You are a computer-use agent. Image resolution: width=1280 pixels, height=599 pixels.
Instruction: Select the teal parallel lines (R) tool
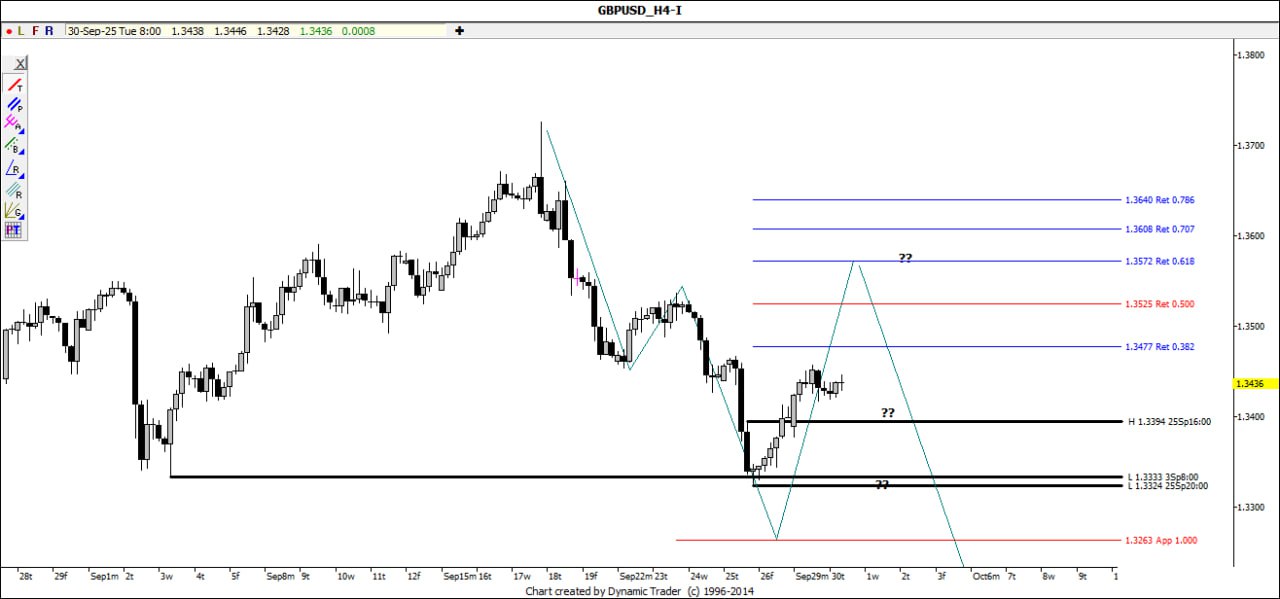(14, 189)
